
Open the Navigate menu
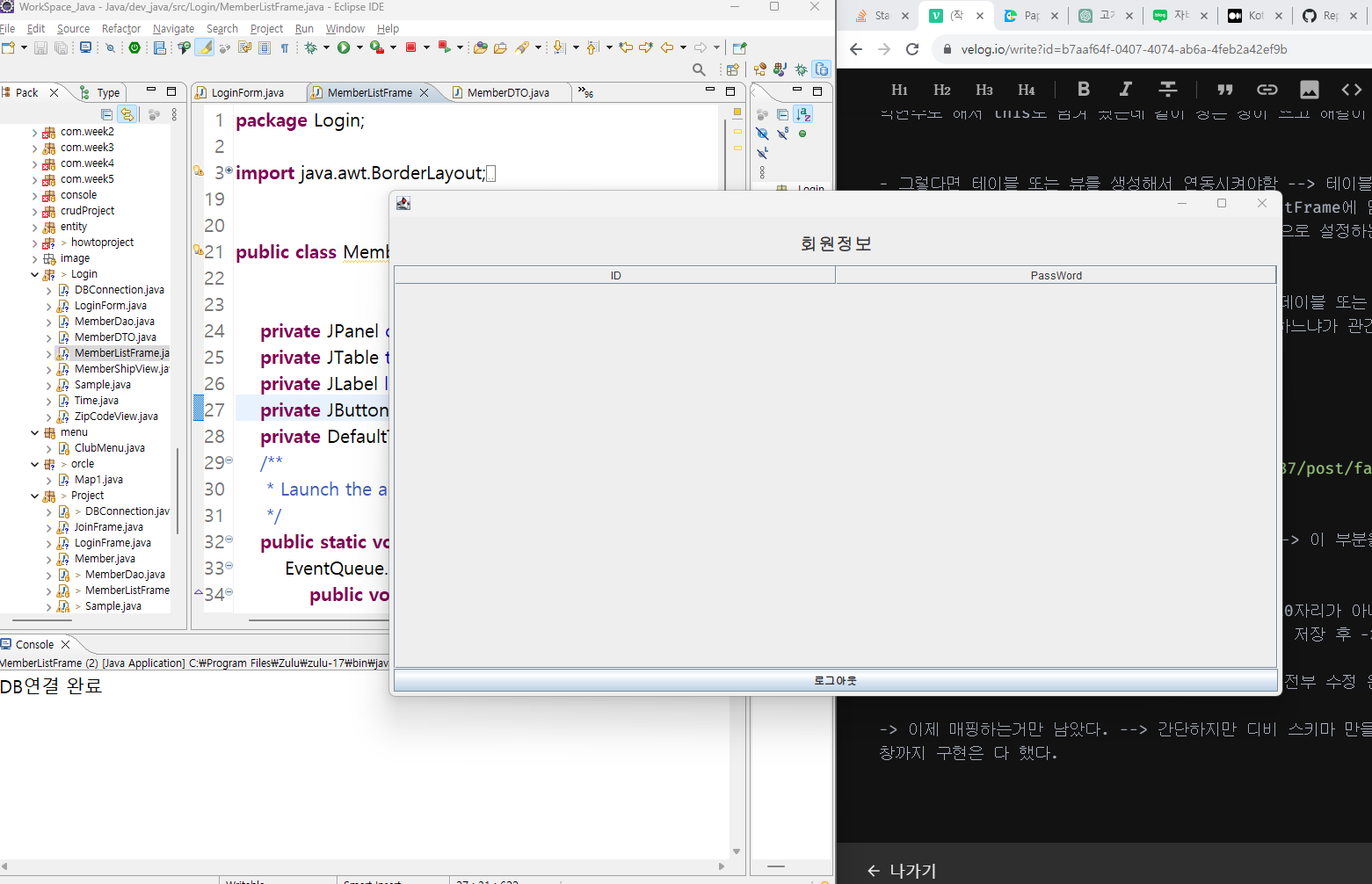[x=174, y=29]
